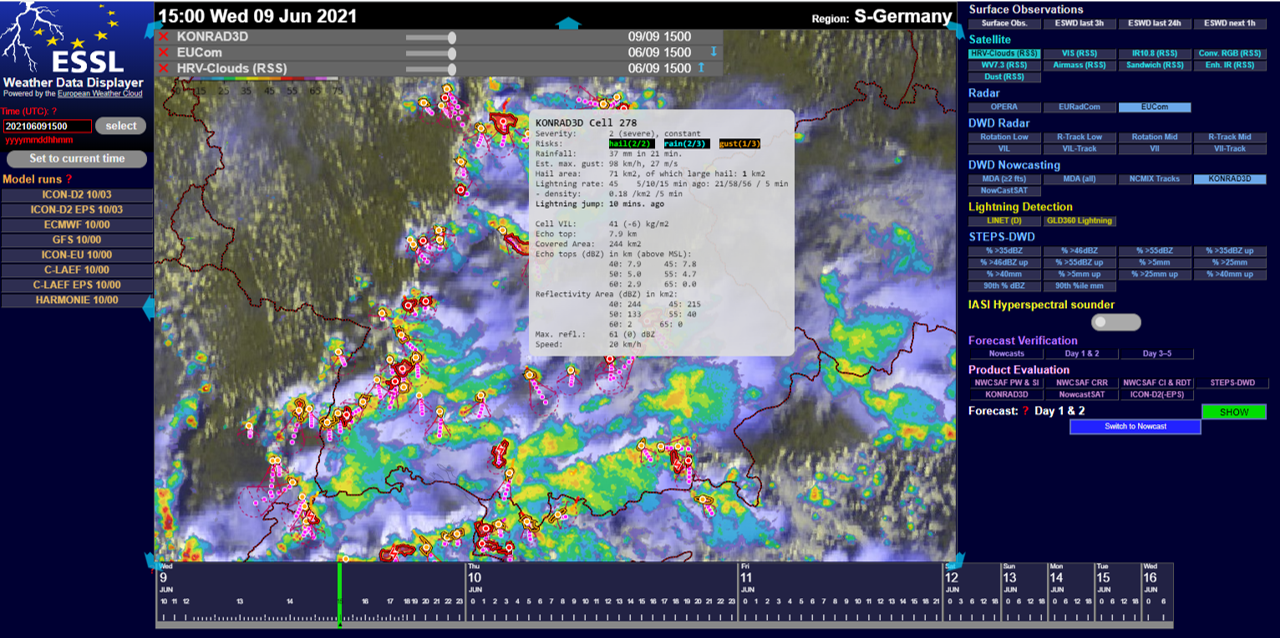Jump to Thu 10 Jun on the timeline

pyautogui.click(x=474, y=578)
